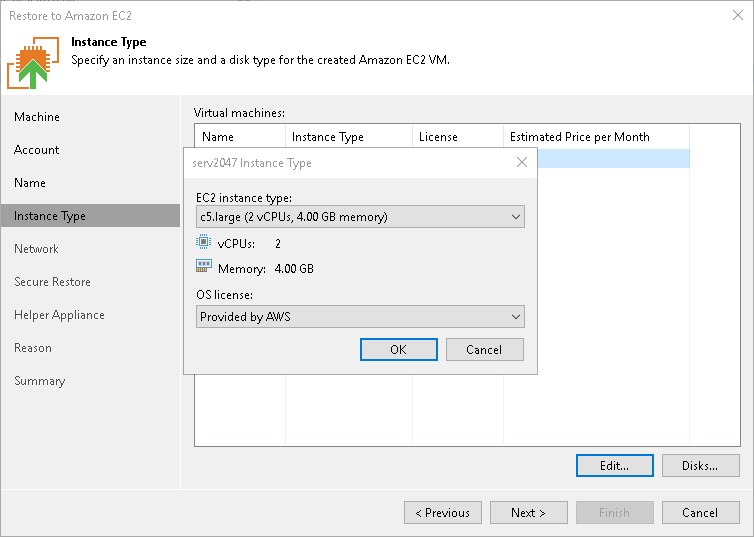Open the EC2 instance type dropdown
This screenshot has height=537, width=754.
(360, 217)
